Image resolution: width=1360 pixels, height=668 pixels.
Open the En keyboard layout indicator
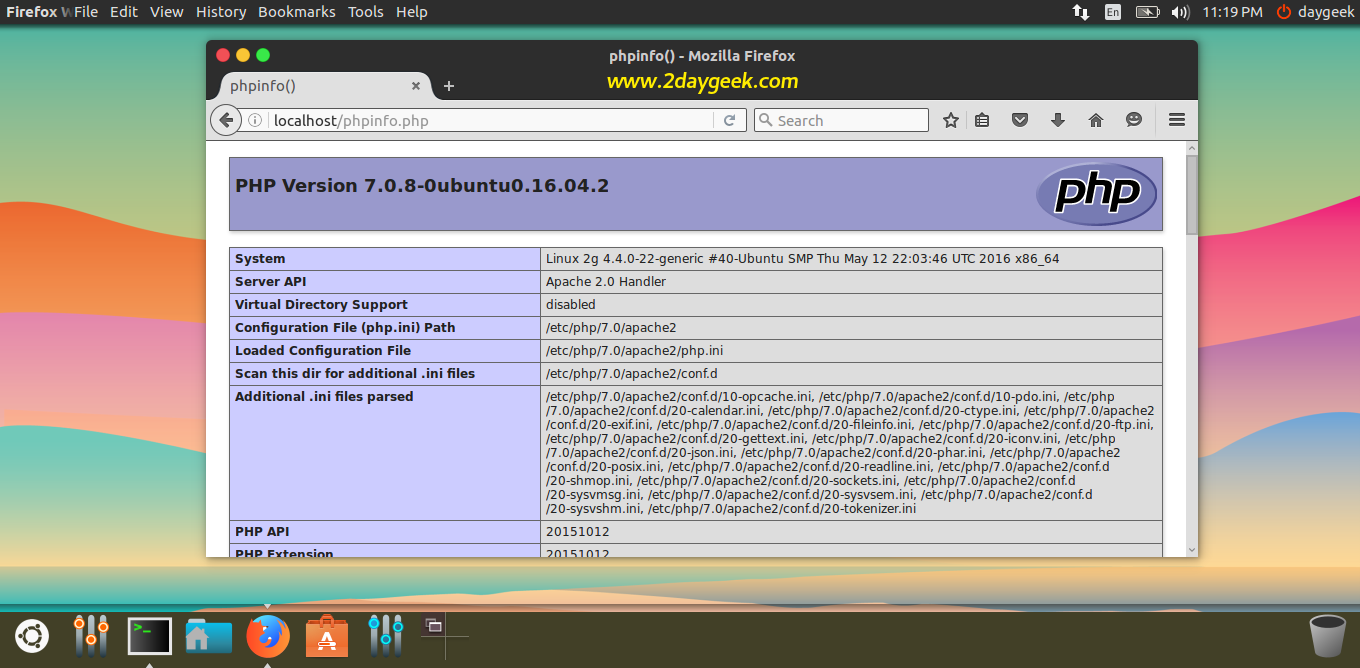[1113, 12]
